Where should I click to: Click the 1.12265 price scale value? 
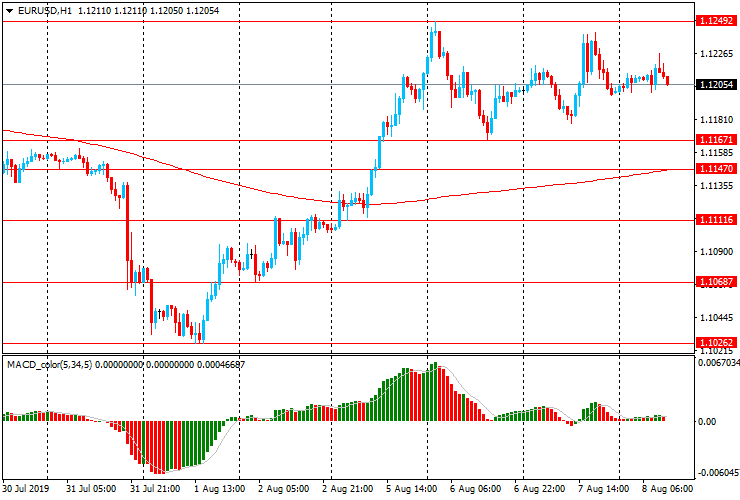(x=717, y=54)
